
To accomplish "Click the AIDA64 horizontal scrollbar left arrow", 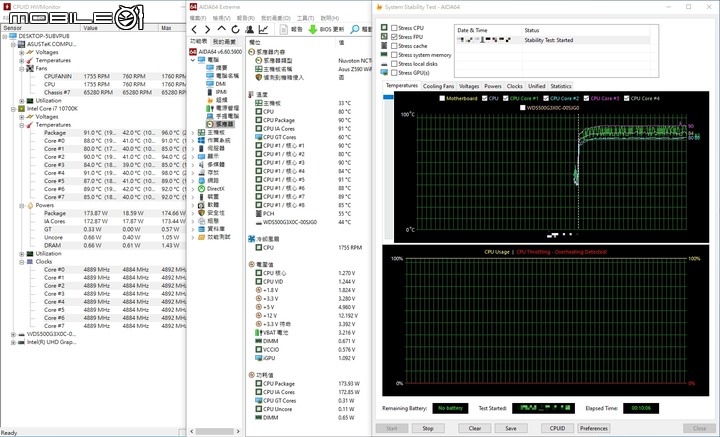I will coord(192,431).
